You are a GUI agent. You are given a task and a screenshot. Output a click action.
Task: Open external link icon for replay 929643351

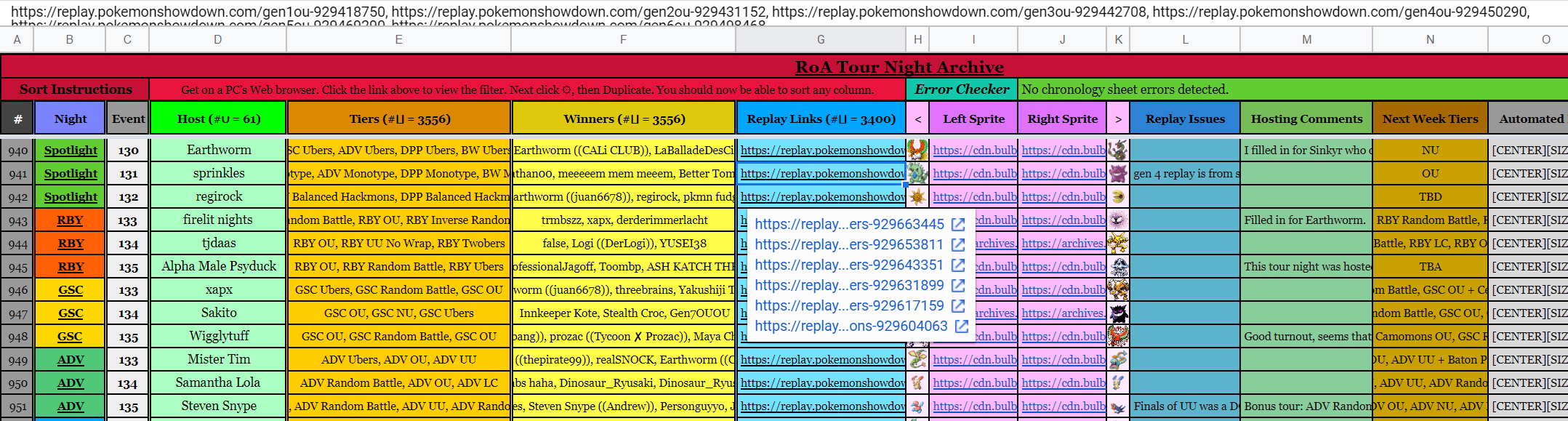(958, 265)
